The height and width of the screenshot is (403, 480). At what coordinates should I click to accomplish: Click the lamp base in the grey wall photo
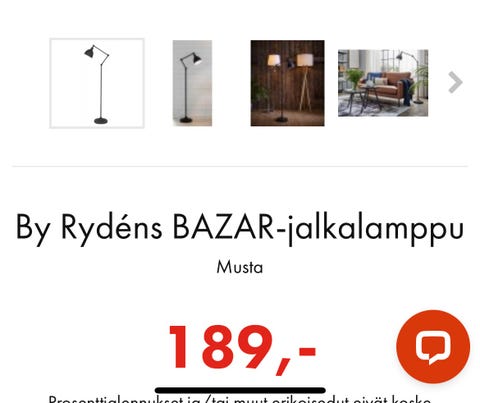pyautogui.click(x=186, y=120)
